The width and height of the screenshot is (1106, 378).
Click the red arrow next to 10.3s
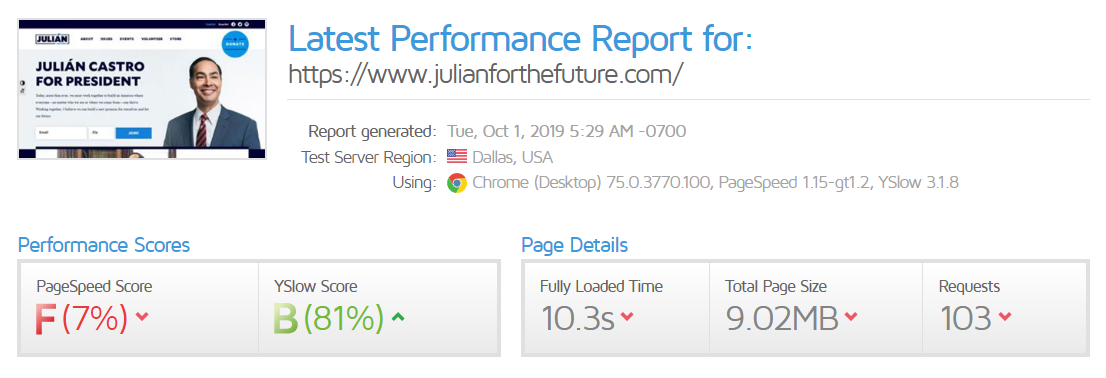(626, 317)
